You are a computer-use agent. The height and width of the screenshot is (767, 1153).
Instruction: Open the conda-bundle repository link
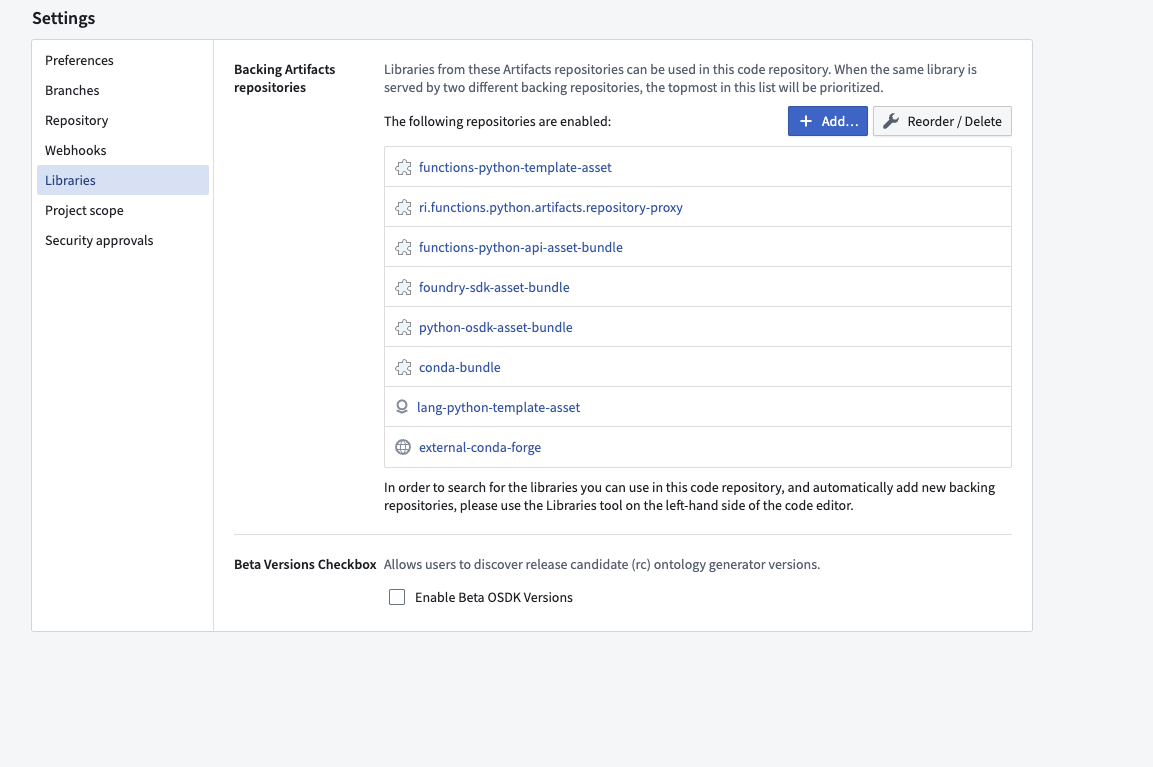460,367
